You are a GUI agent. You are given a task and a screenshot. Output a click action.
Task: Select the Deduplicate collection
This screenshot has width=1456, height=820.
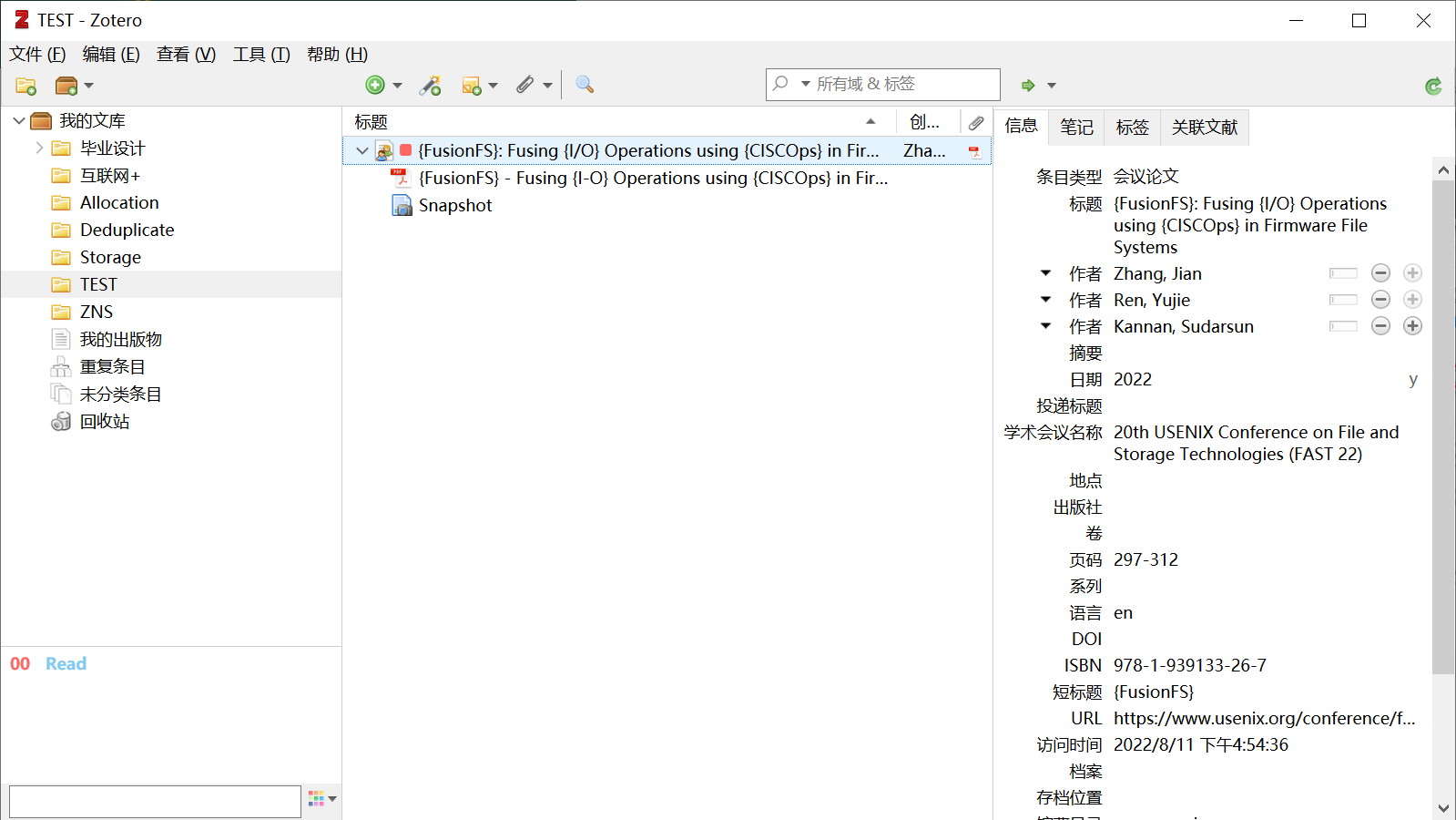(127, 230)
